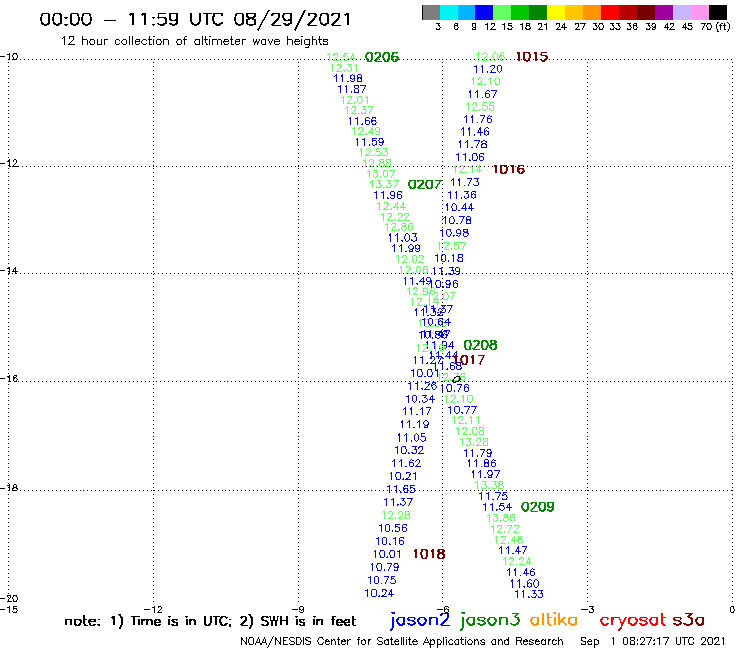Click the jason3 track label 0207
The height and width of the screenshot is (650, 740).
425,185
